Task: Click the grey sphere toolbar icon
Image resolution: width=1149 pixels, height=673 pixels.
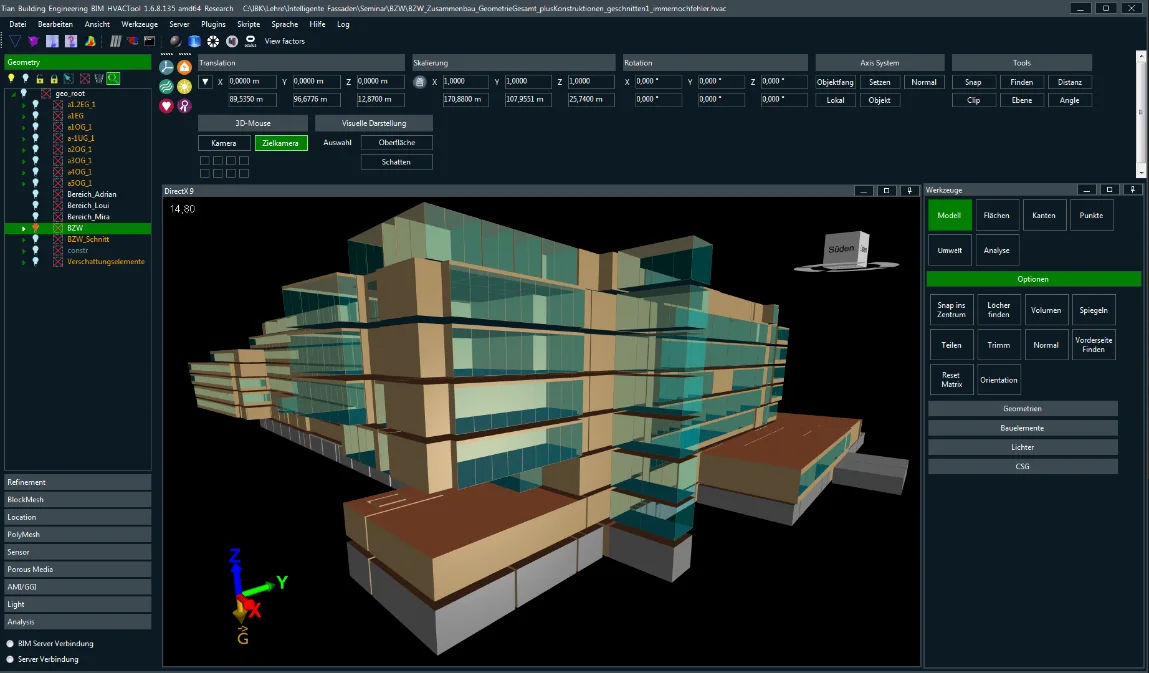Action: tap(176, 41)
